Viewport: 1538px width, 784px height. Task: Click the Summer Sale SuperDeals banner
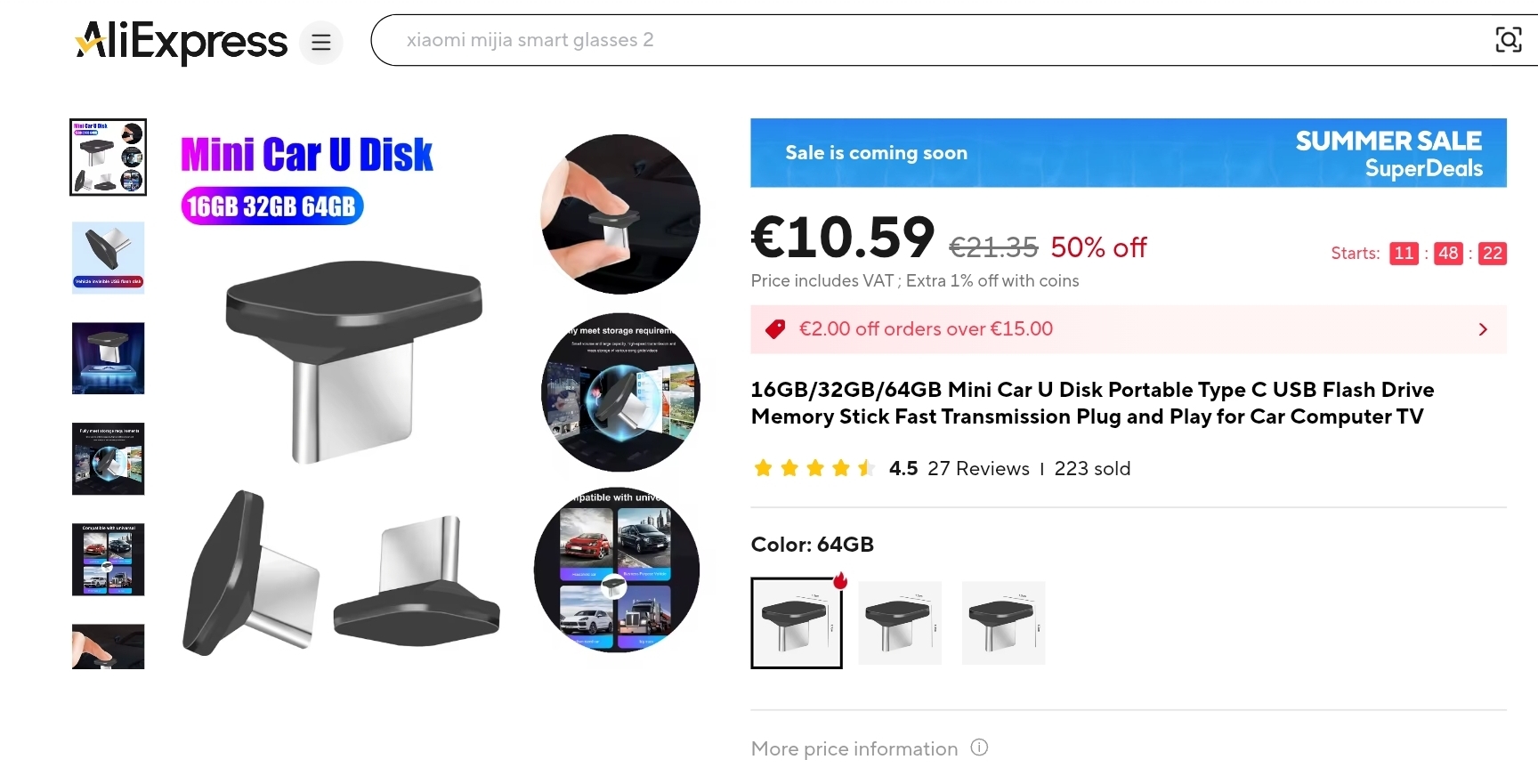pos(1129,153)
